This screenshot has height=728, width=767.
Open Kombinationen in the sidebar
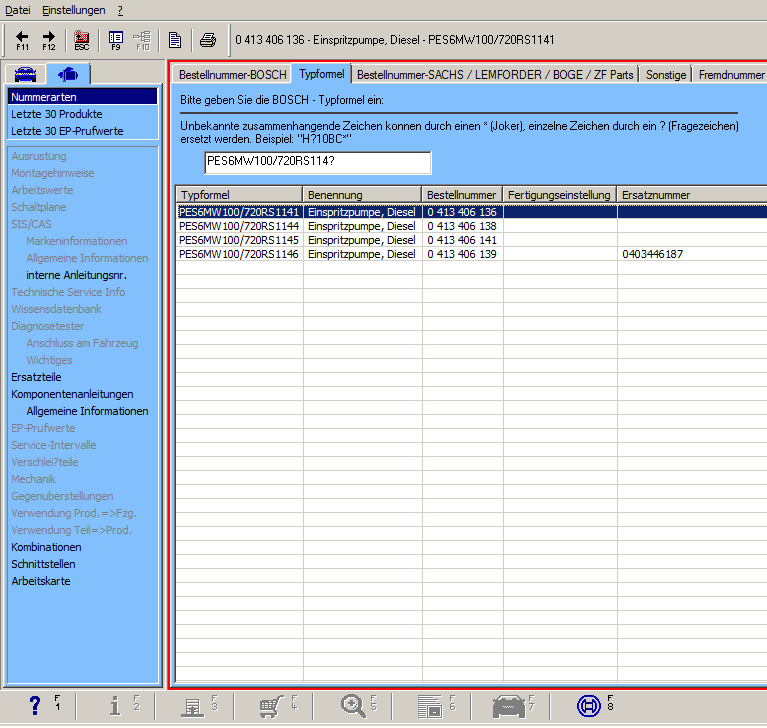46,547
